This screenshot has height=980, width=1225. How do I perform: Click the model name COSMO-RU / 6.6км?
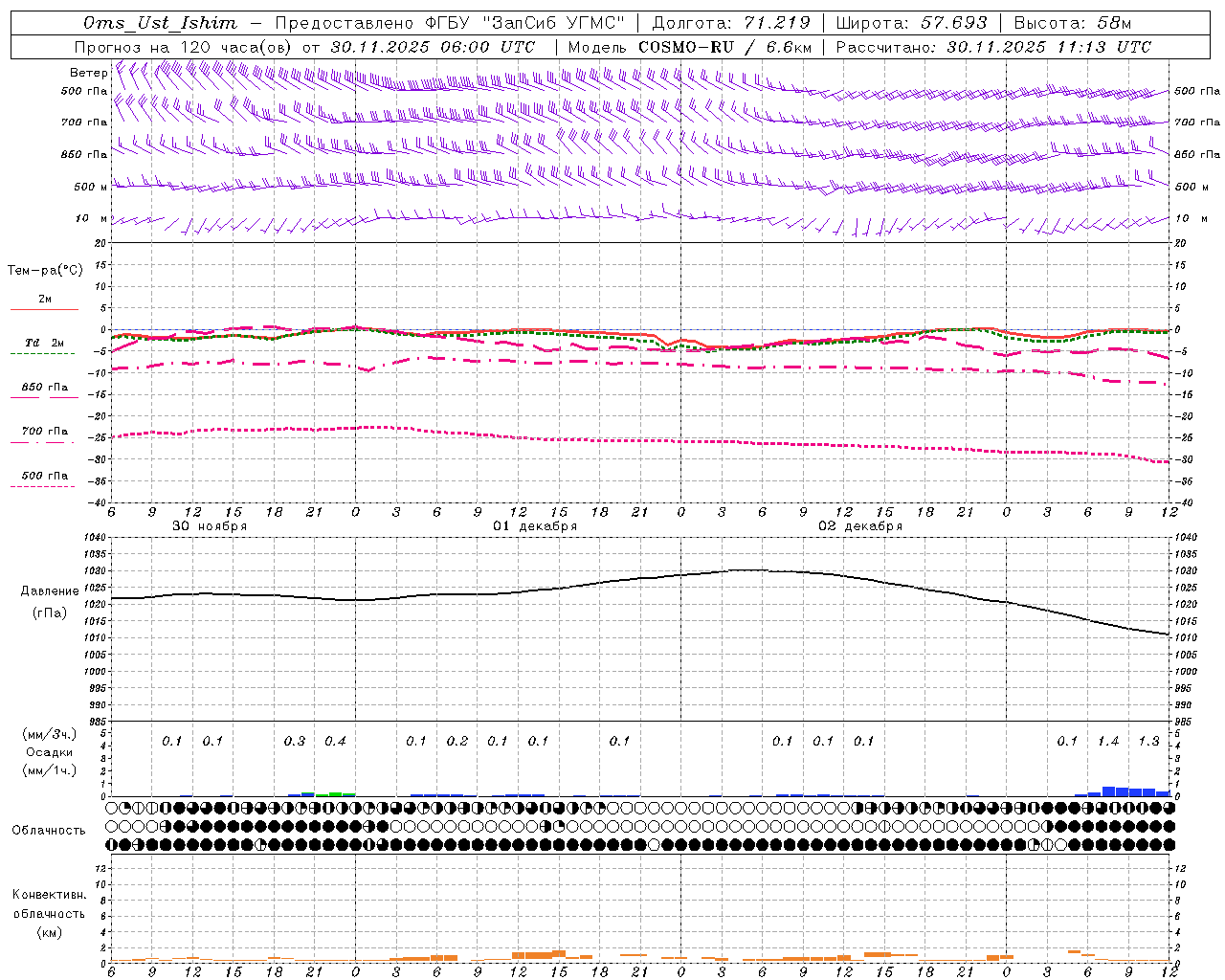(724, 47)
